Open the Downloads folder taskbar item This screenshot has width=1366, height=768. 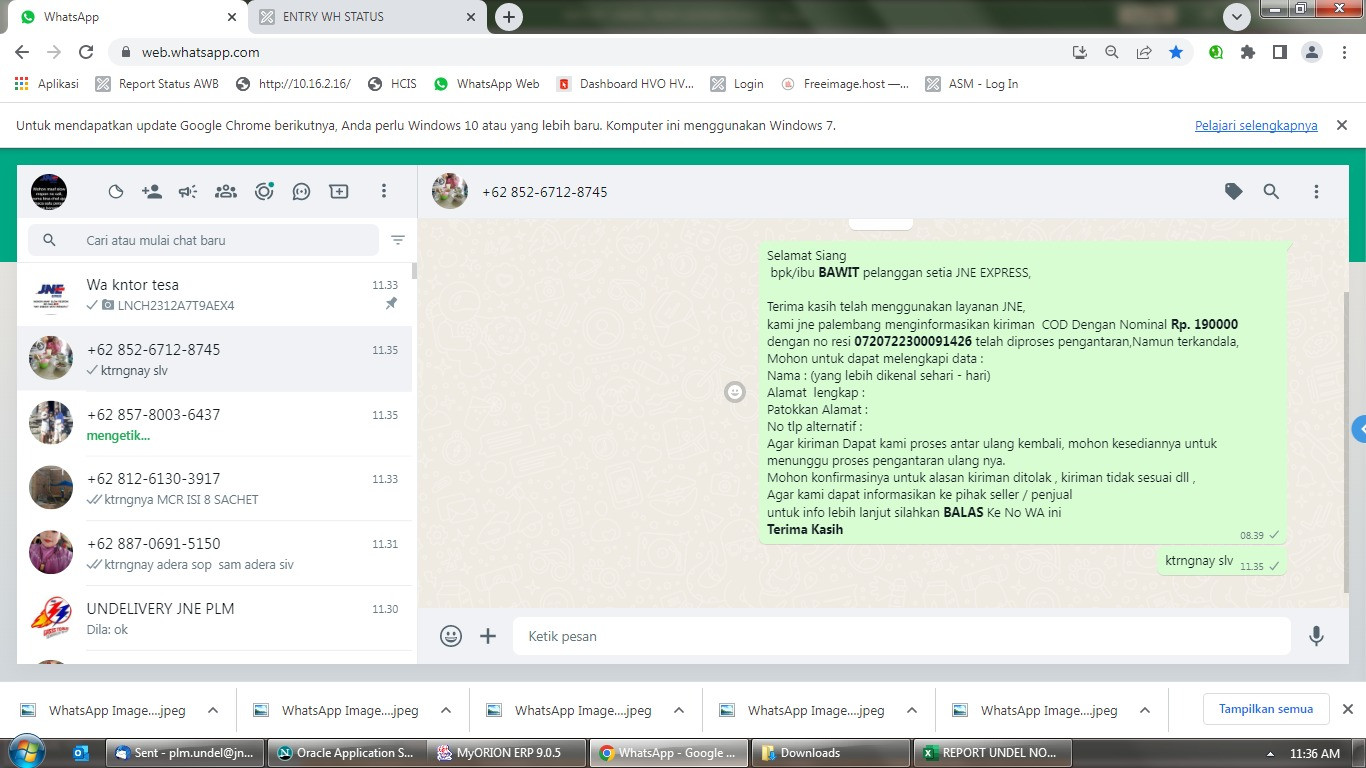(830, 753)
